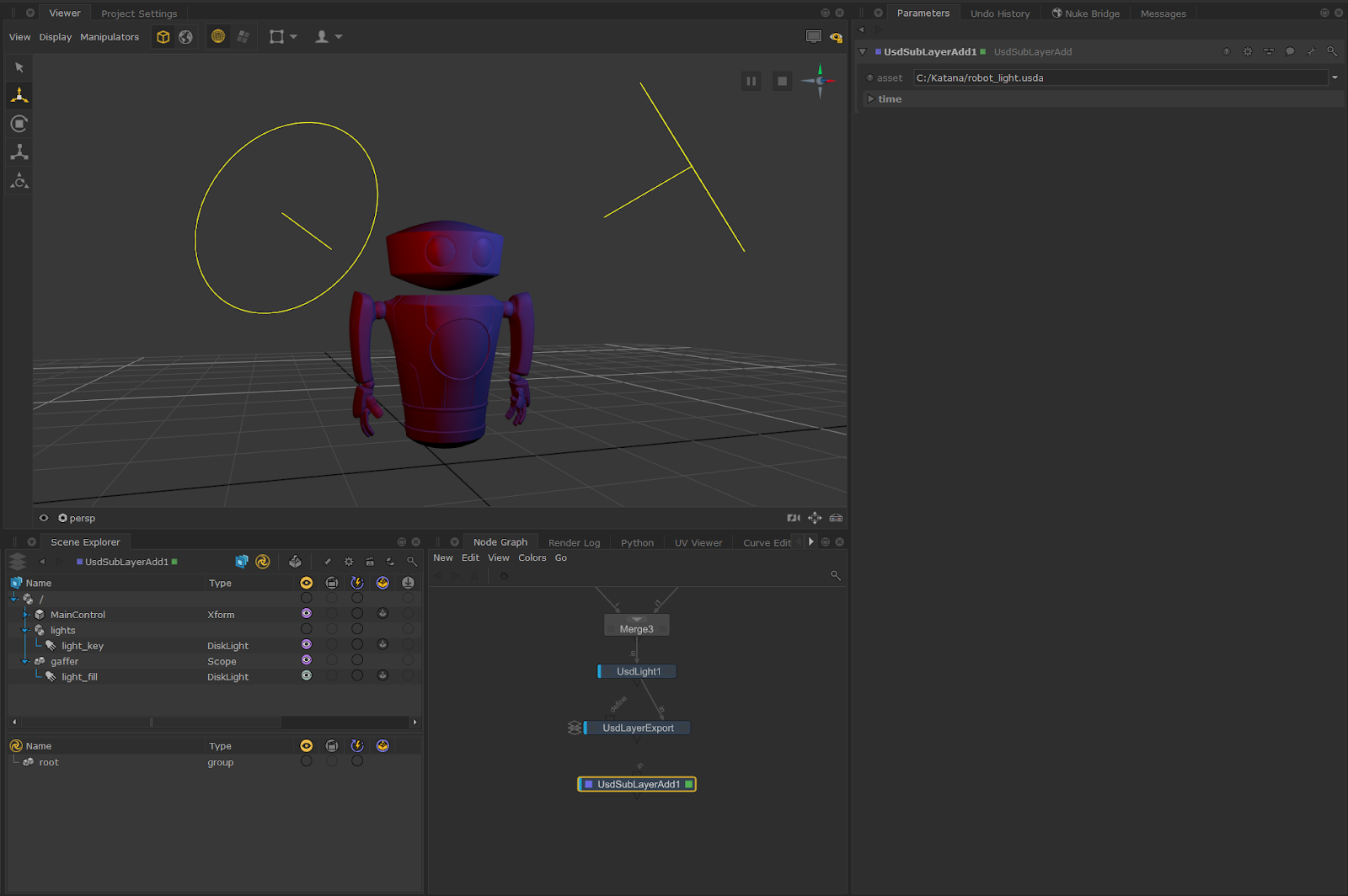Toggle visibility eye for light_fill
This screenshot has width=1348, height=896.
pos(307,676)
